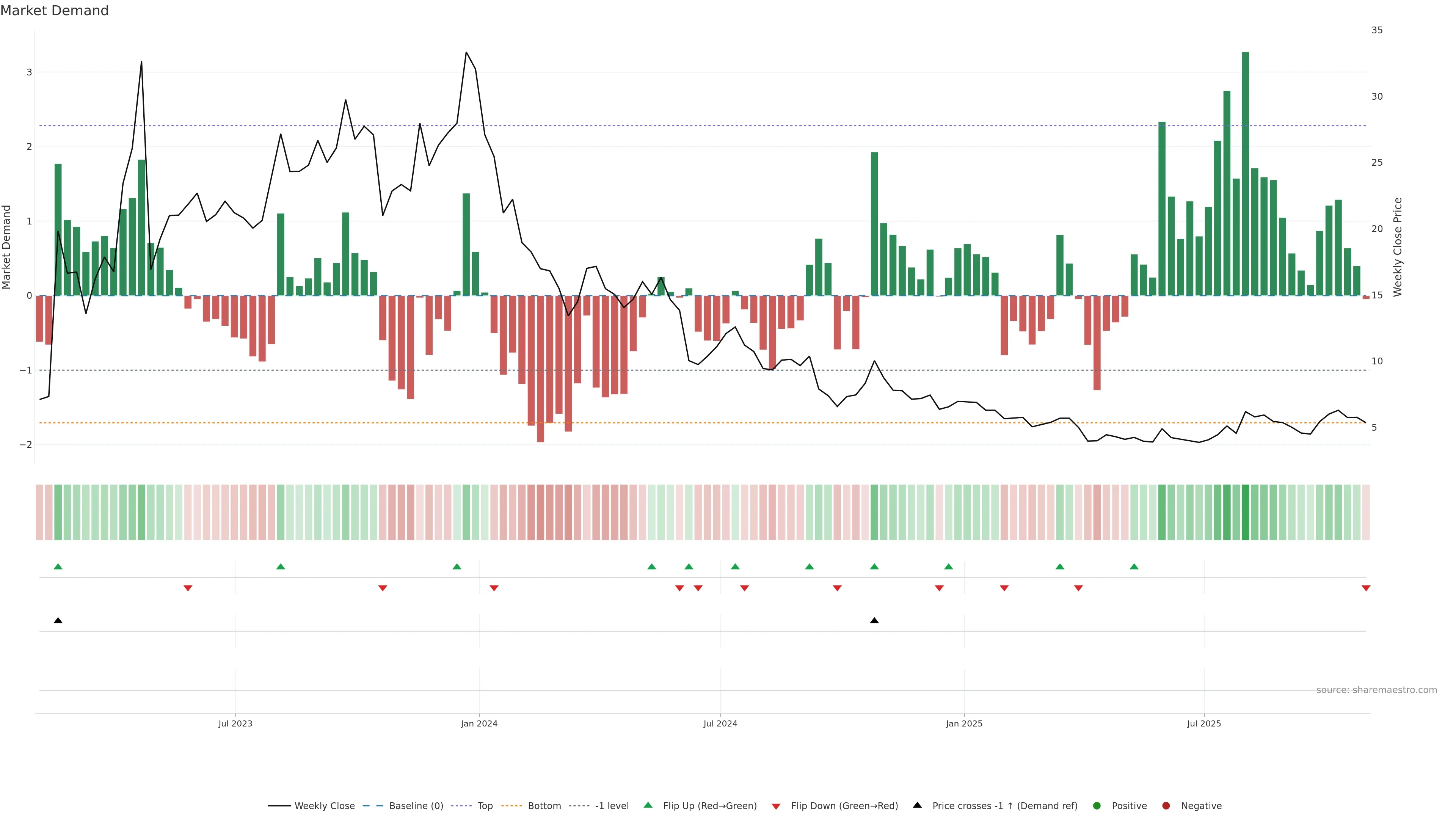Screen dimensions: 1456x819
Task: Click the rightmost red flip-down triangle marker
Action: click(x=1365, y=588)
